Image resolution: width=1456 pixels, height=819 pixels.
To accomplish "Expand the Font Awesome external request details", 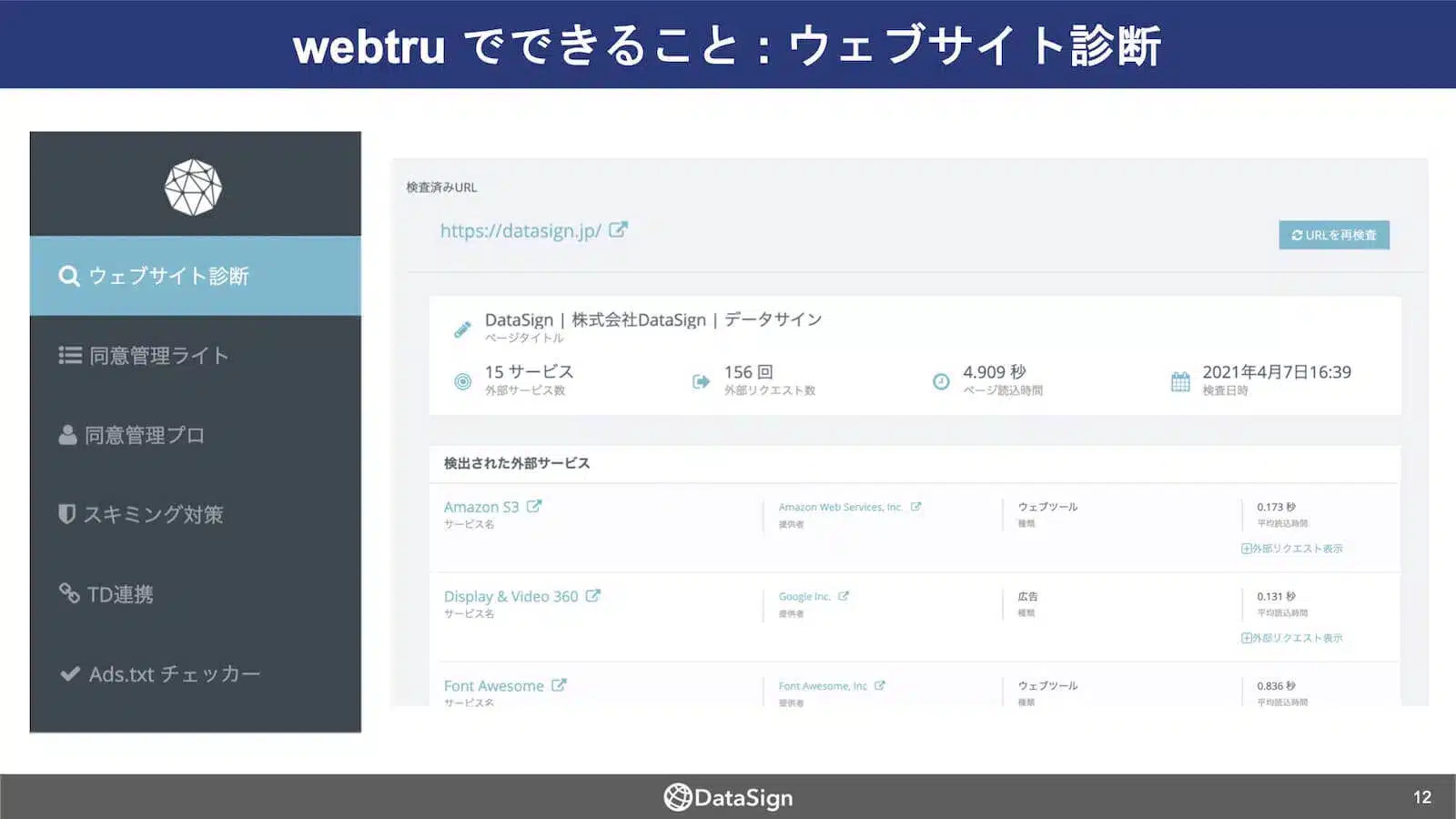I will pyautogui.click(x=1292, y=723).
